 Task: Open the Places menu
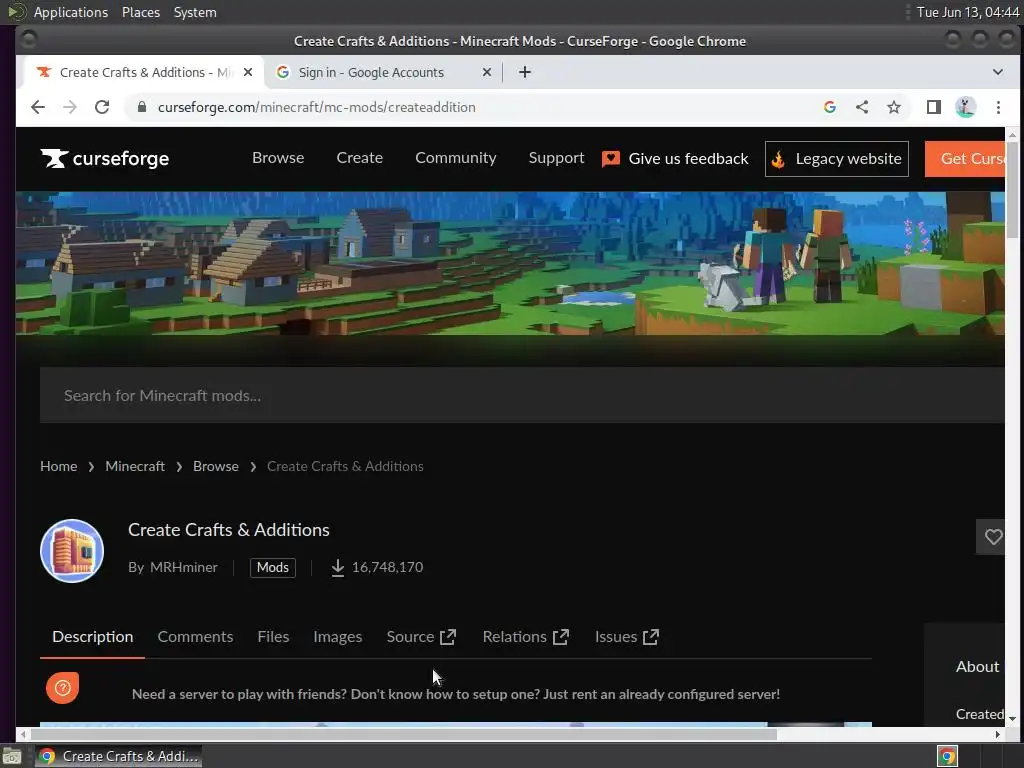[x=141, y=12]
